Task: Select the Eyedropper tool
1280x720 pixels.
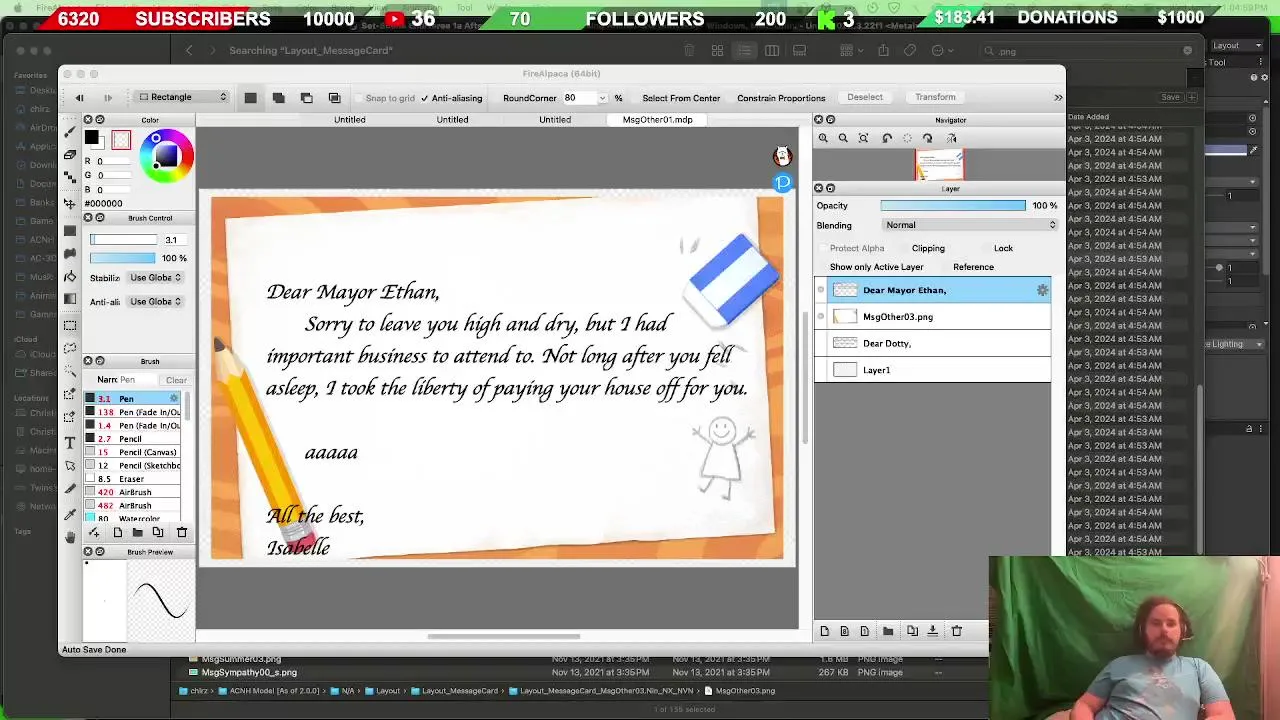Action: point(70,514)
